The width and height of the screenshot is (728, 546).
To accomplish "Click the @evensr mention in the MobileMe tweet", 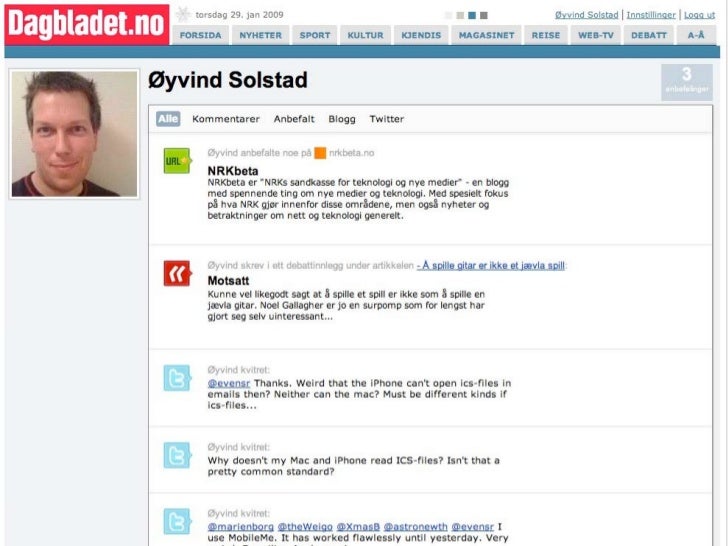I will [473, 526].
